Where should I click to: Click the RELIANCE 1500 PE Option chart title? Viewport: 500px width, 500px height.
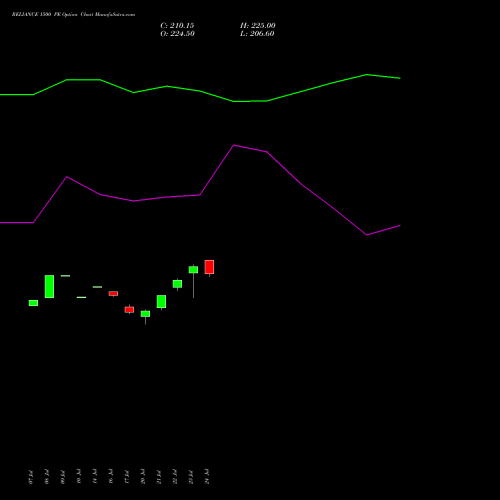coord(73,15)
